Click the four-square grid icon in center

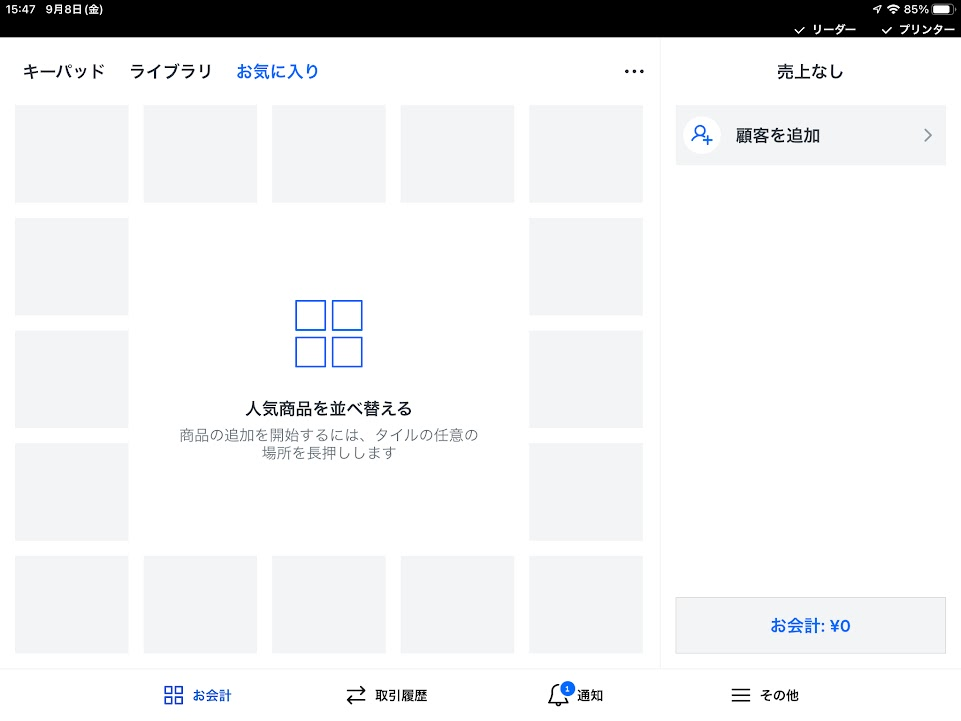coord(329,334)
